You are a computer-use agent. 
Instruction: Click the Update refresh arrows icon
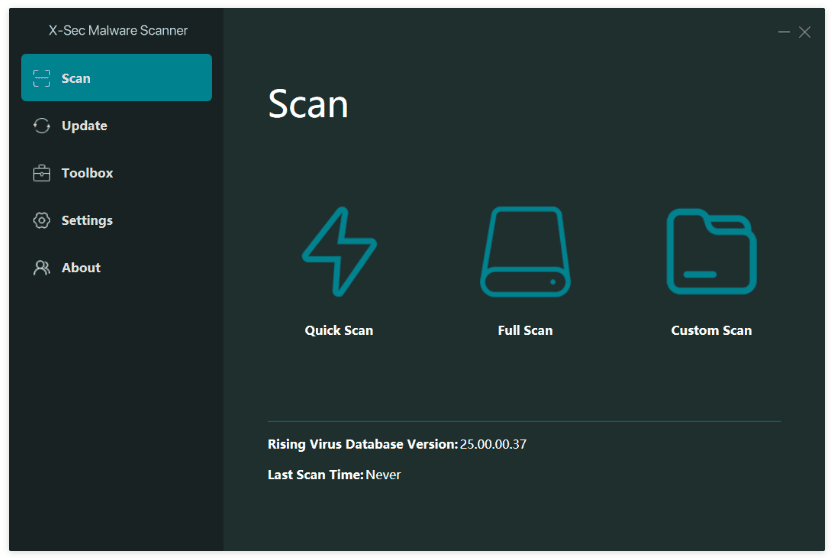pos(41,126)
